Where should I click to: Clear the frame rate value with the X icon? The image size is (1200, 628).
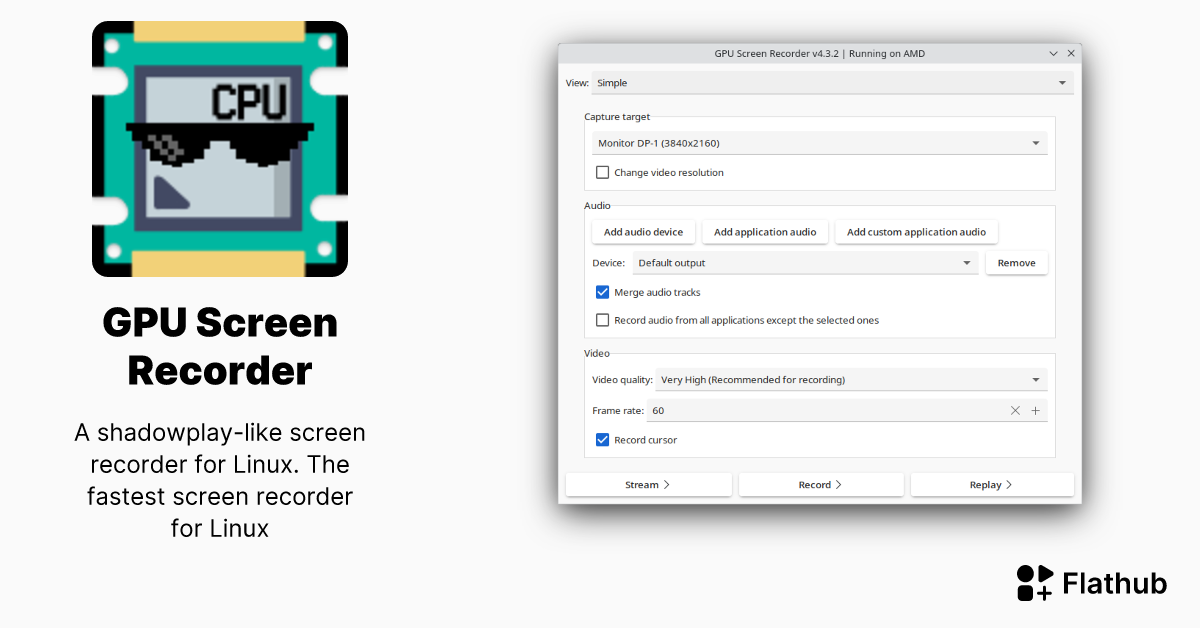1015,410
